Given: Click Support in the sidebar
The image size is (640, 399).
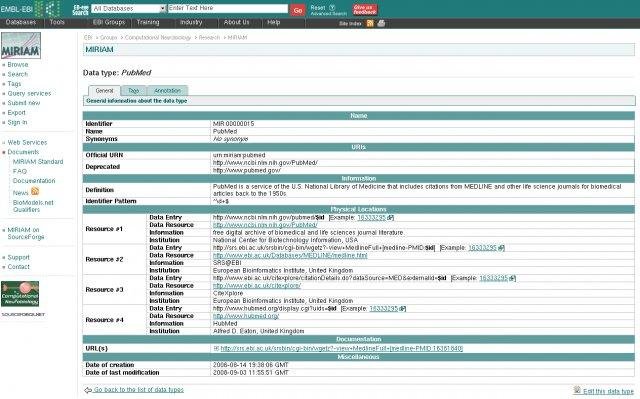Looking at the screenshot, I should pyautogui.click(x=19, y=257).
